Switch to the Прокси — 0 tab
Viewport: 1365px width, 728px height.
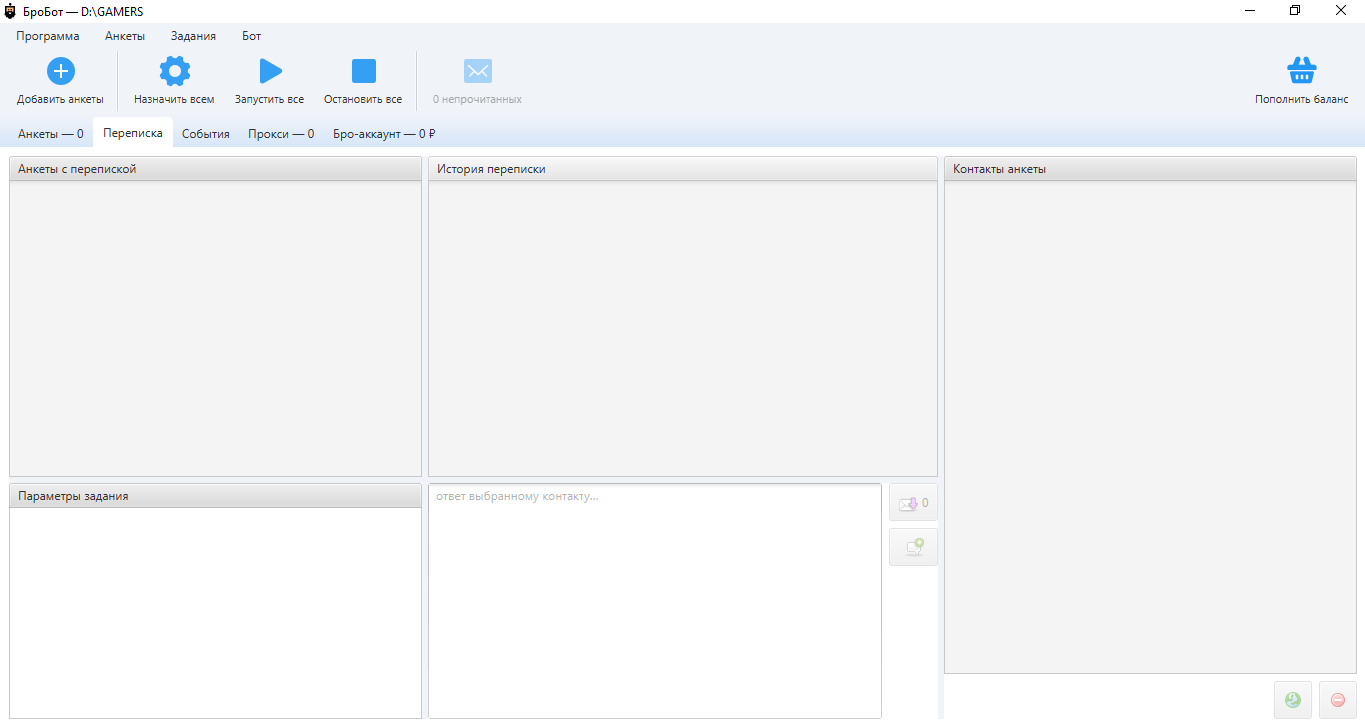[x=281, y=134]
